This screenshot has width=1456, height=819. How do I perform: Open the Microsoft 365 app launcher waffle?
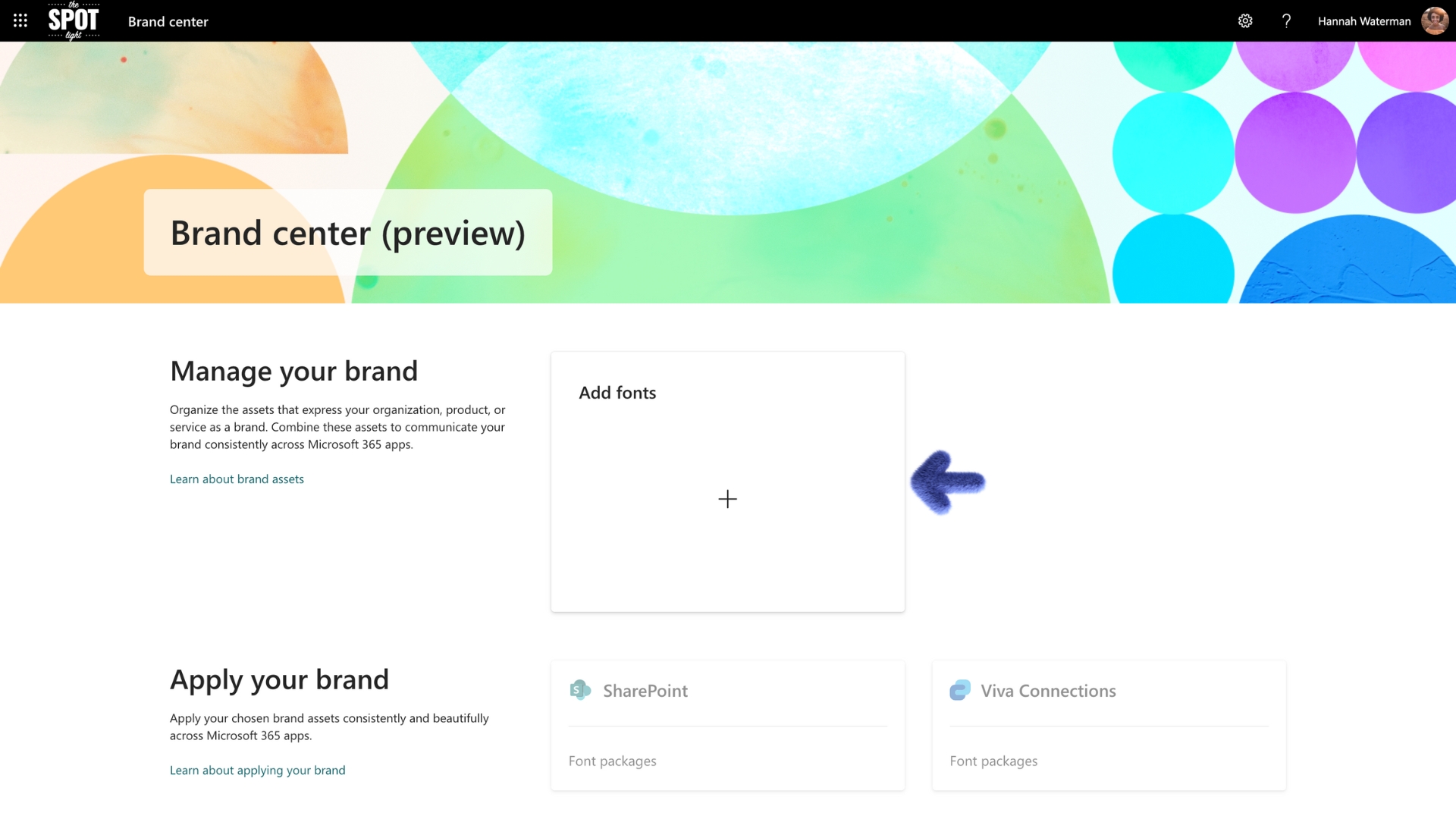point(20,20)
